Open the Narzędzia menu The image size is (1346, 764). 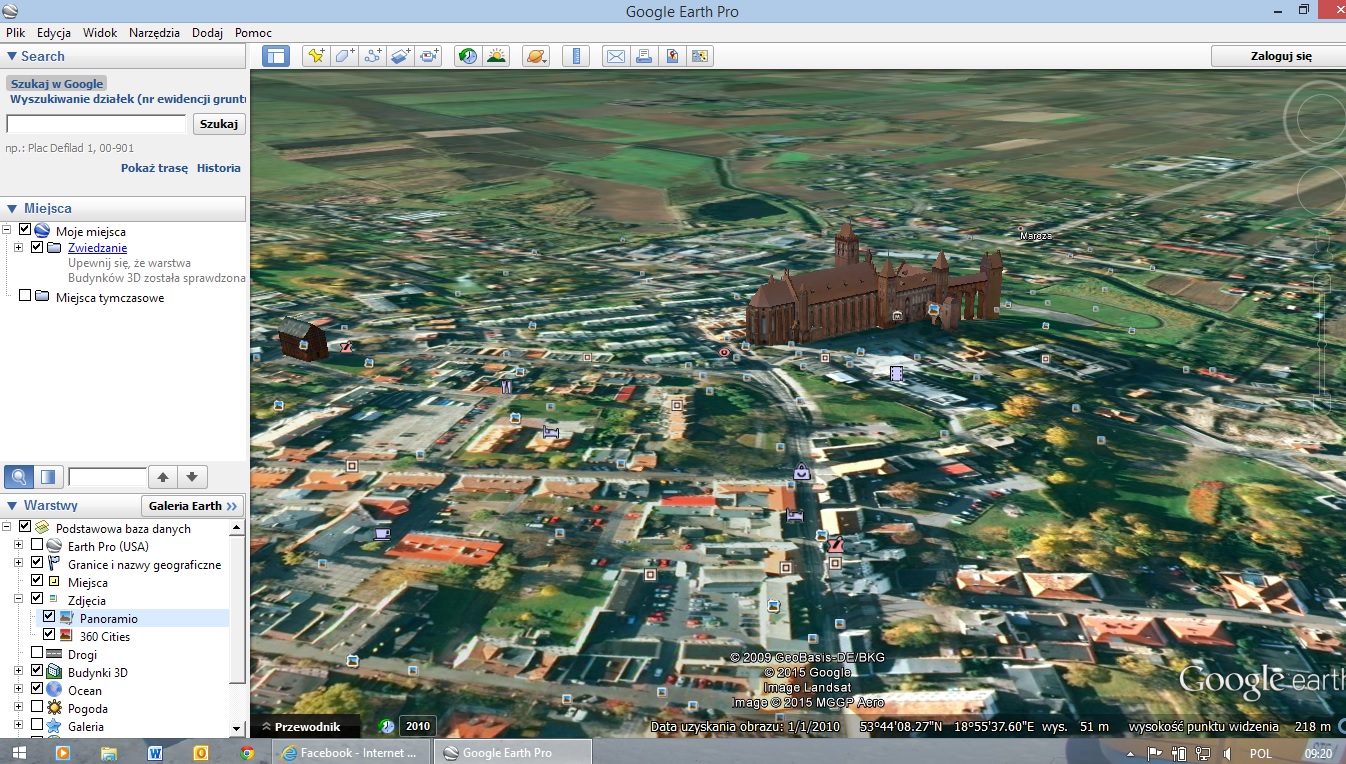pyautogui.click(x=154, y=33)
